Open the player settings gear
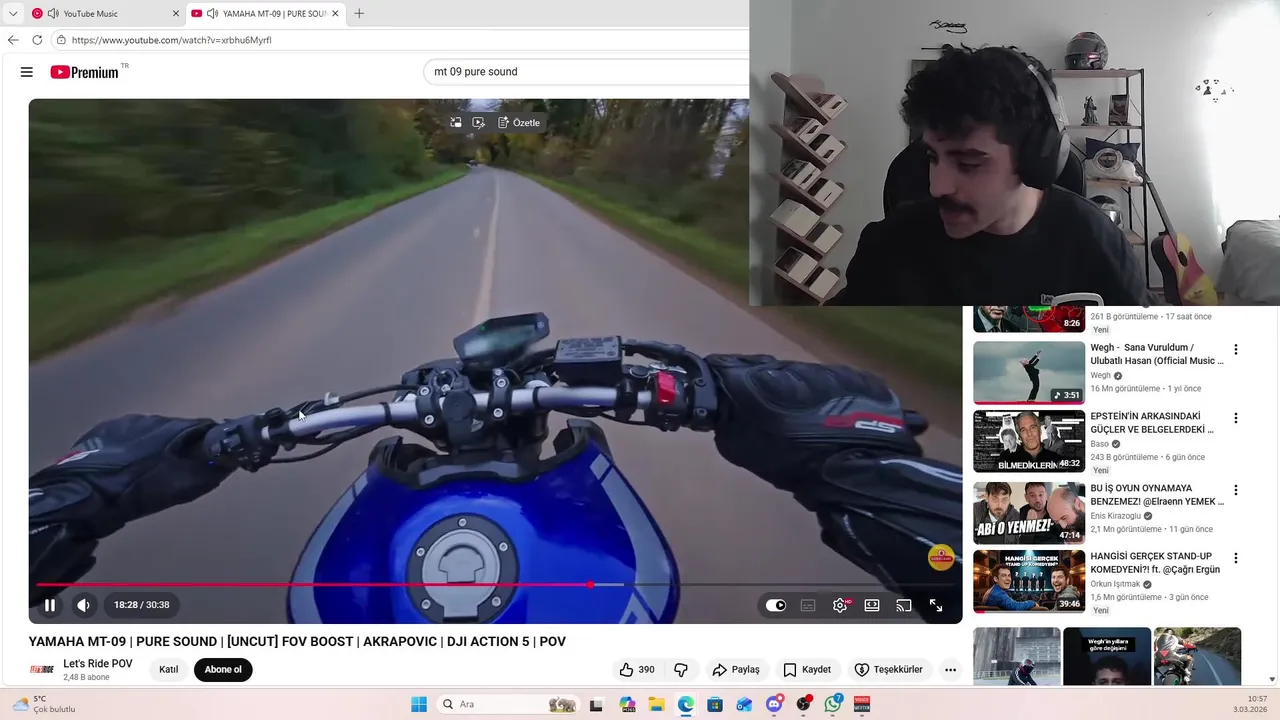 point(840,605)
